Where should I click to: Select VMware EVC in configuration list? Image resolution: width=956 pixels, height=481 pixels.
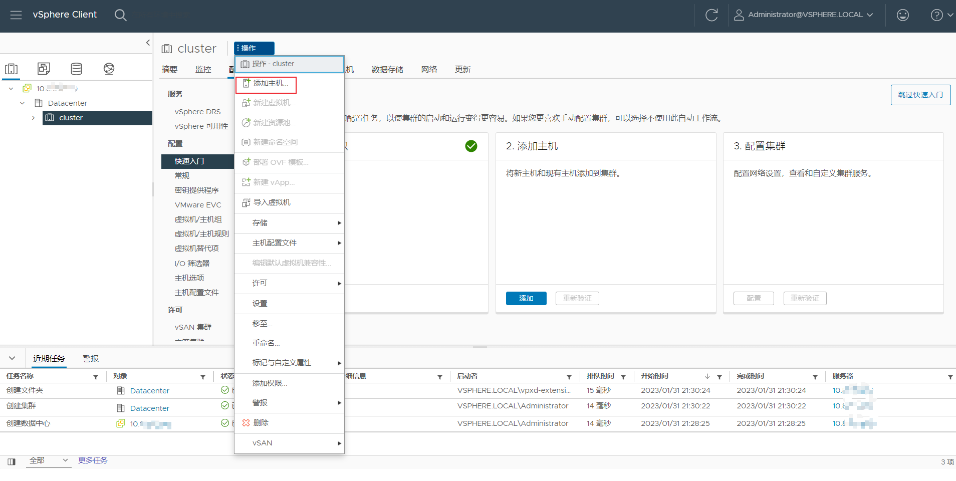coord(198,205)
